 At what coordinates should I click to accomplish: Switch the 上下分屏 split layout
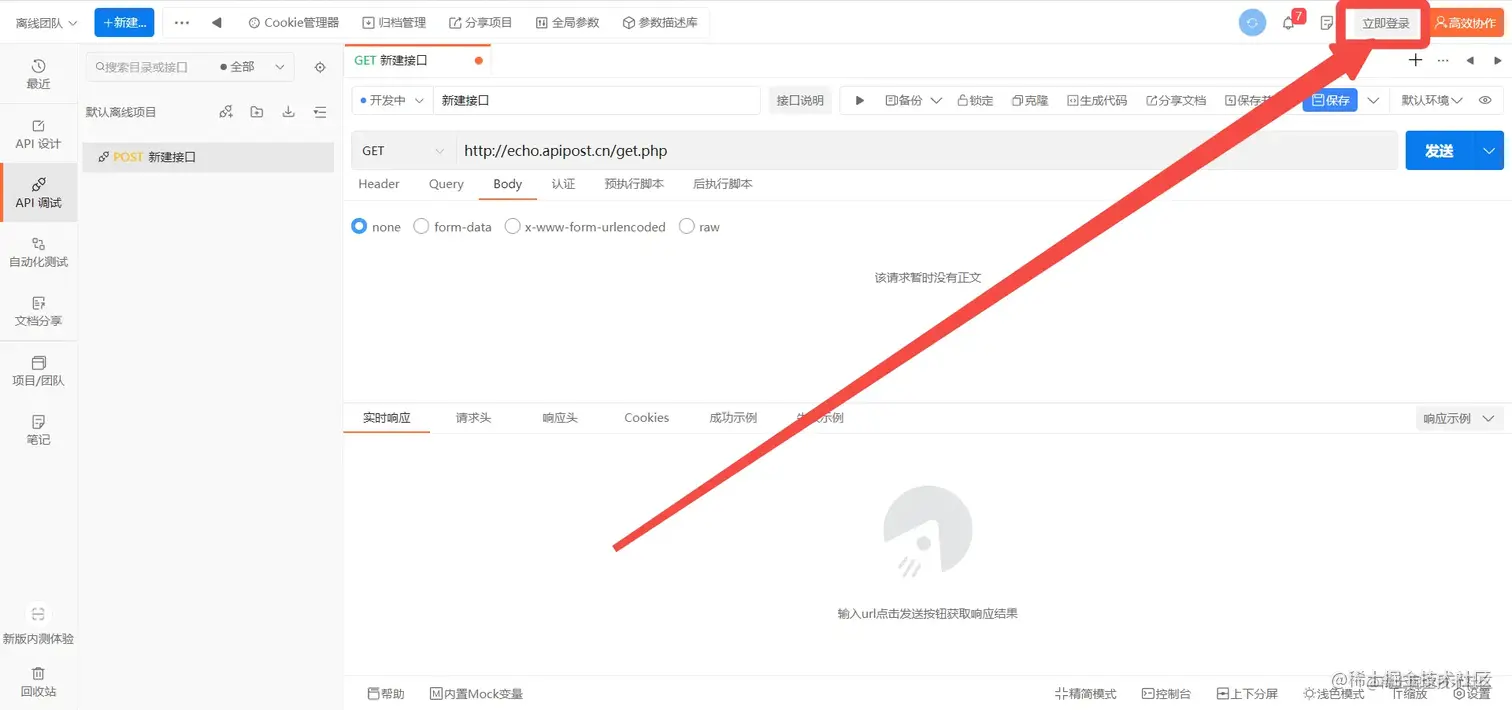tap(1247, 693)
